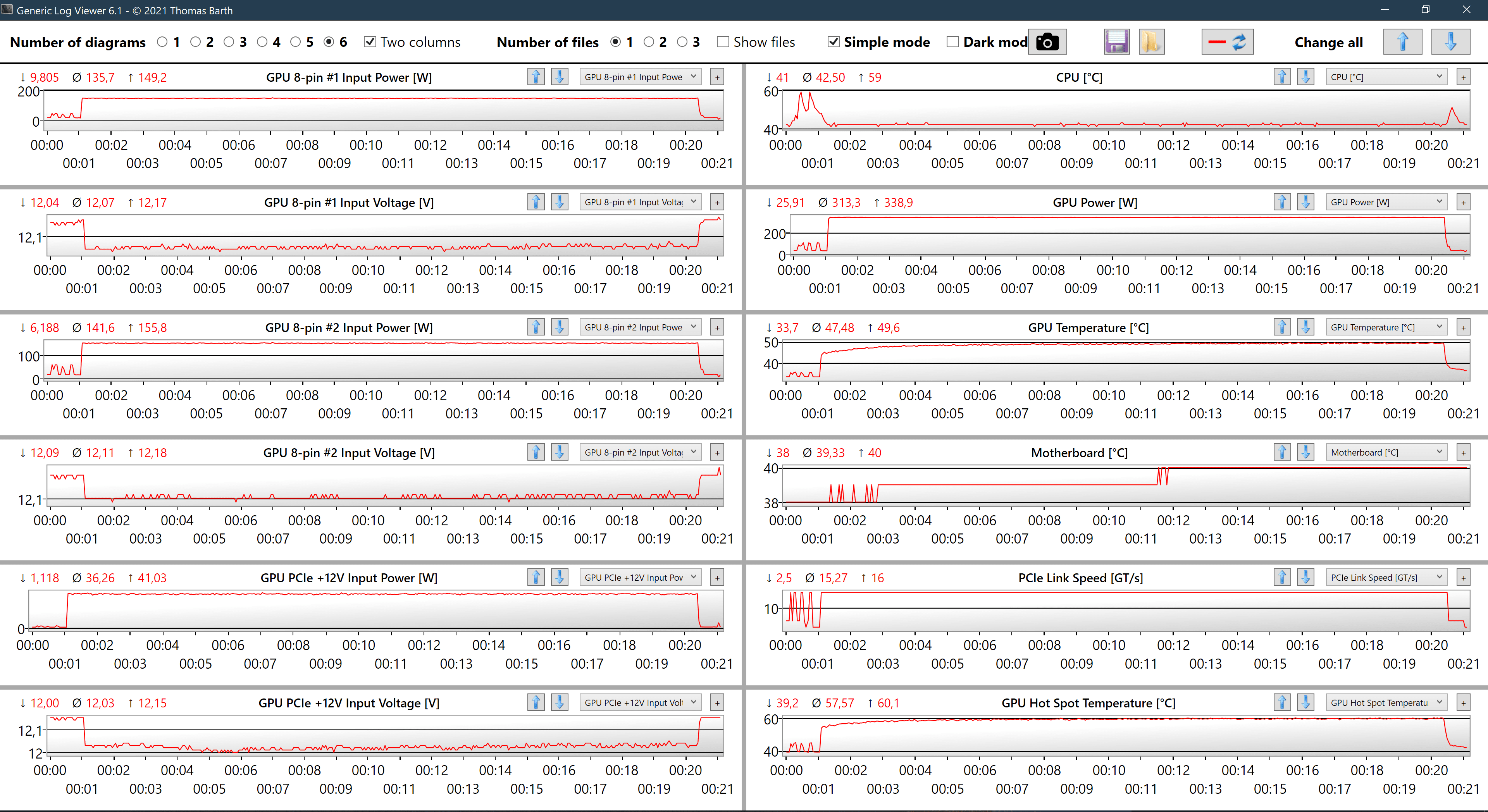Click plus button beside GPU PCIe +12V Input Voltage dropdown
The height and width of the screenshot is (812, 1488).
click(x=717, y=702)
